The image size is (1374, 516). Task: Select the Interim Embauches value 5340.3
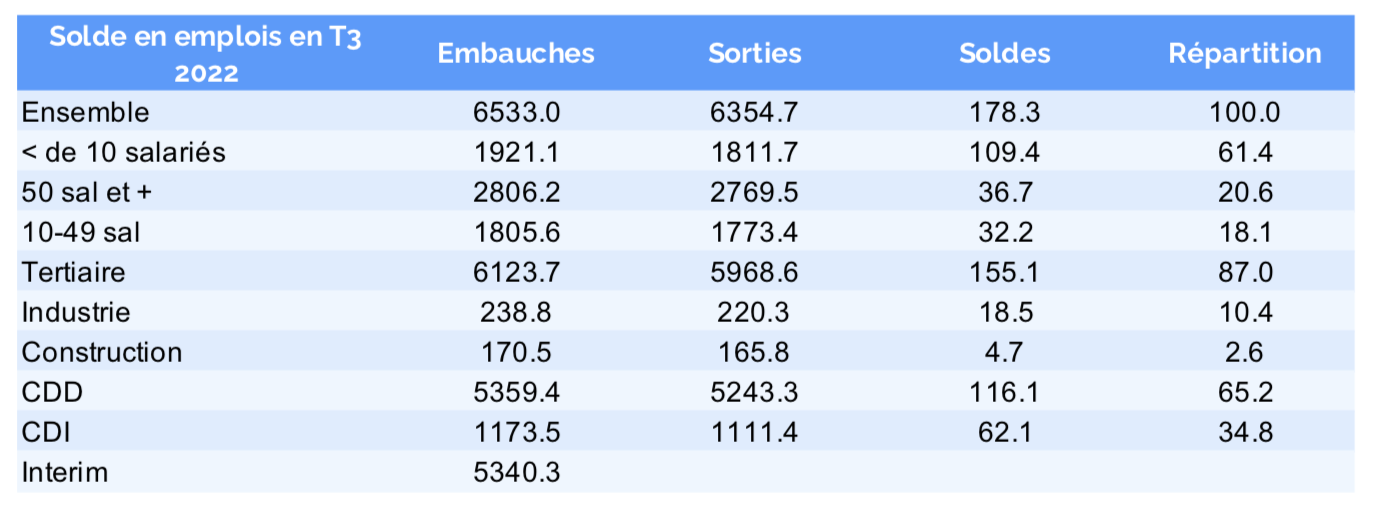point(516,472)
